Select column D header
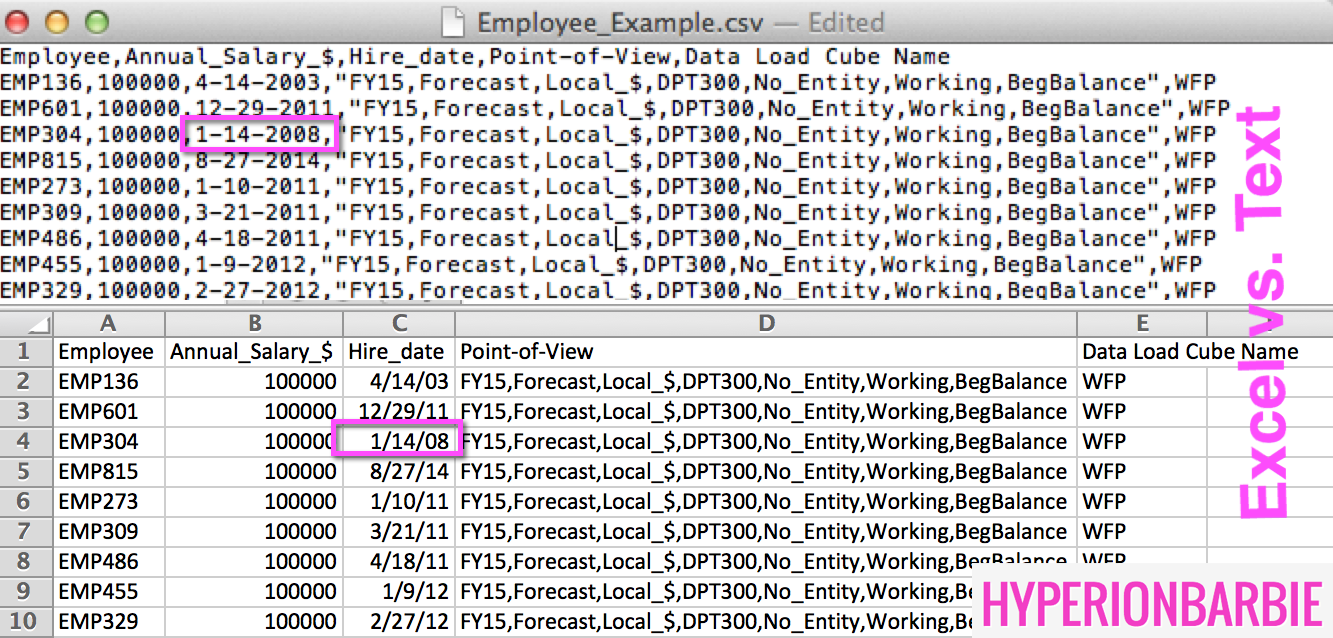Screen dimensions: 1333x638 pyautogui.click(x=765, y=323)
